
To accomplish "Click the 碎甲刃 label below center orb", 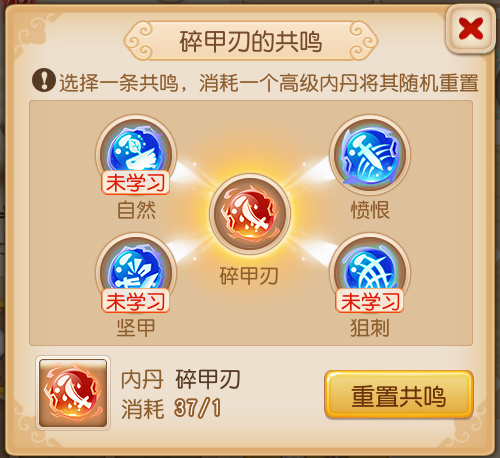I will (x=249, y=276).
